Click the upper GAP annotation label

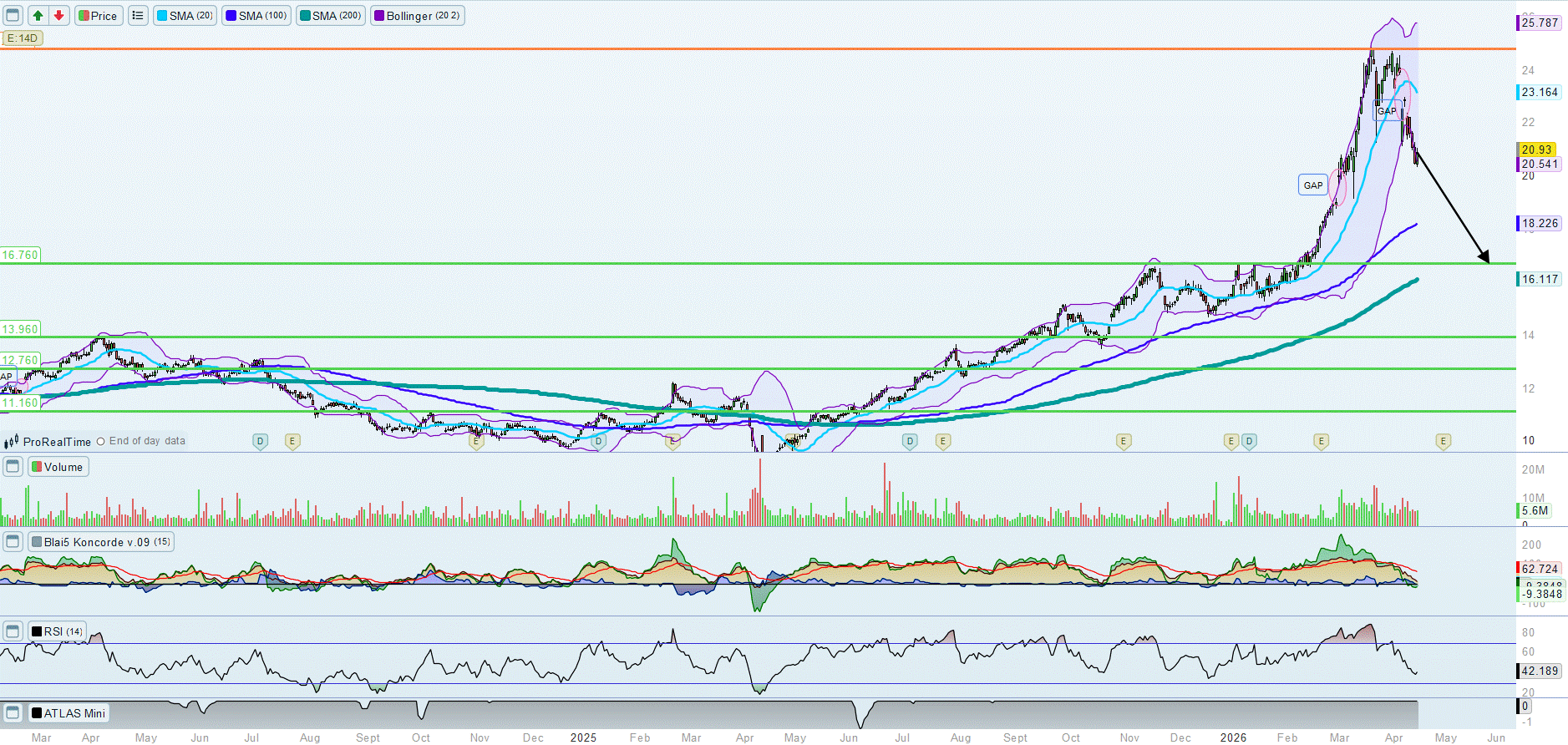(x=1387, y=111)
